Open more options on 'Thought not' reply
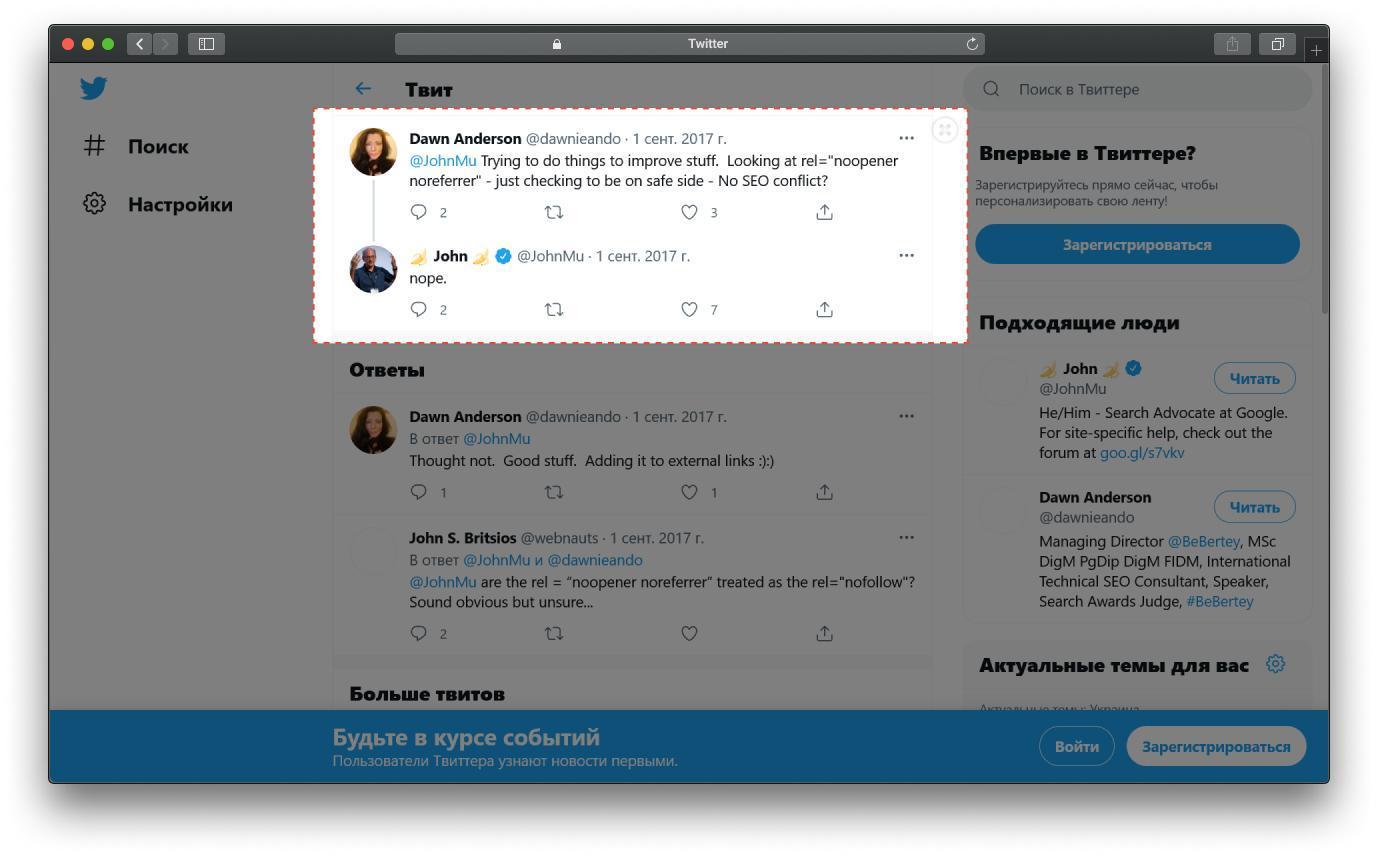This screenshot has width=1378, height=856. (x=906, y=416)
